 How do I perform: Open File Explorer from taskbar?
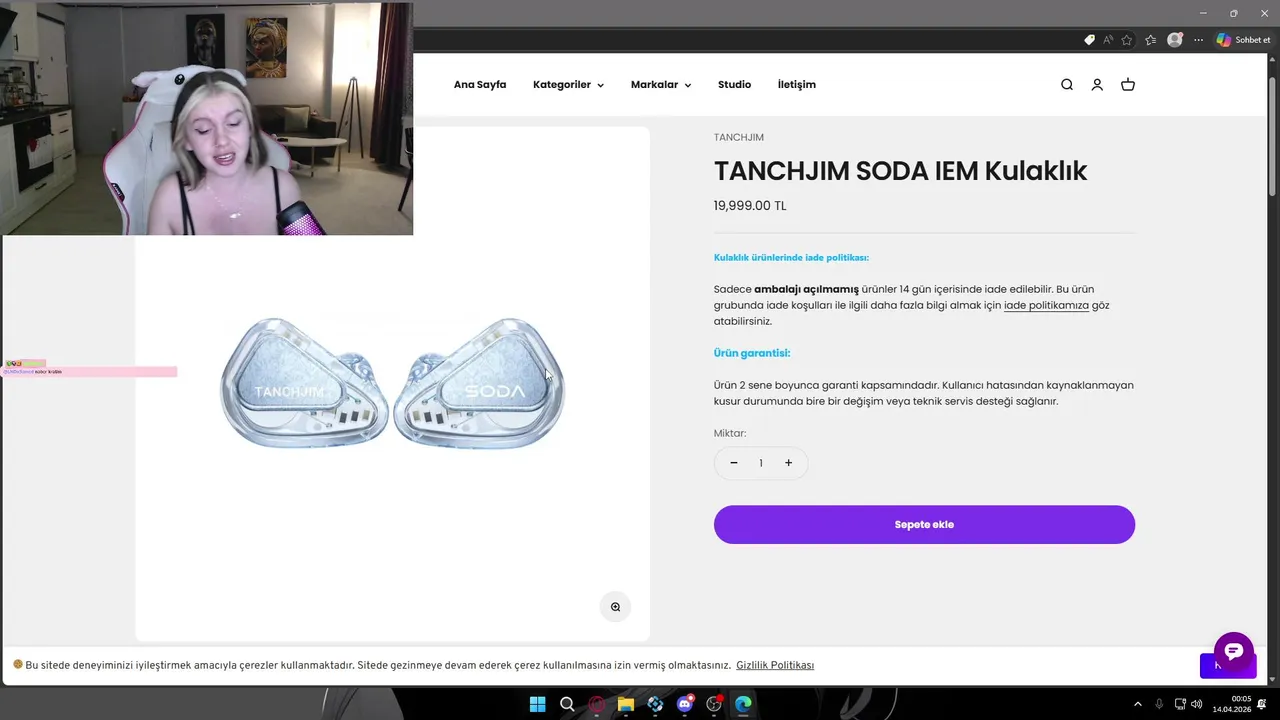point(626,704)
